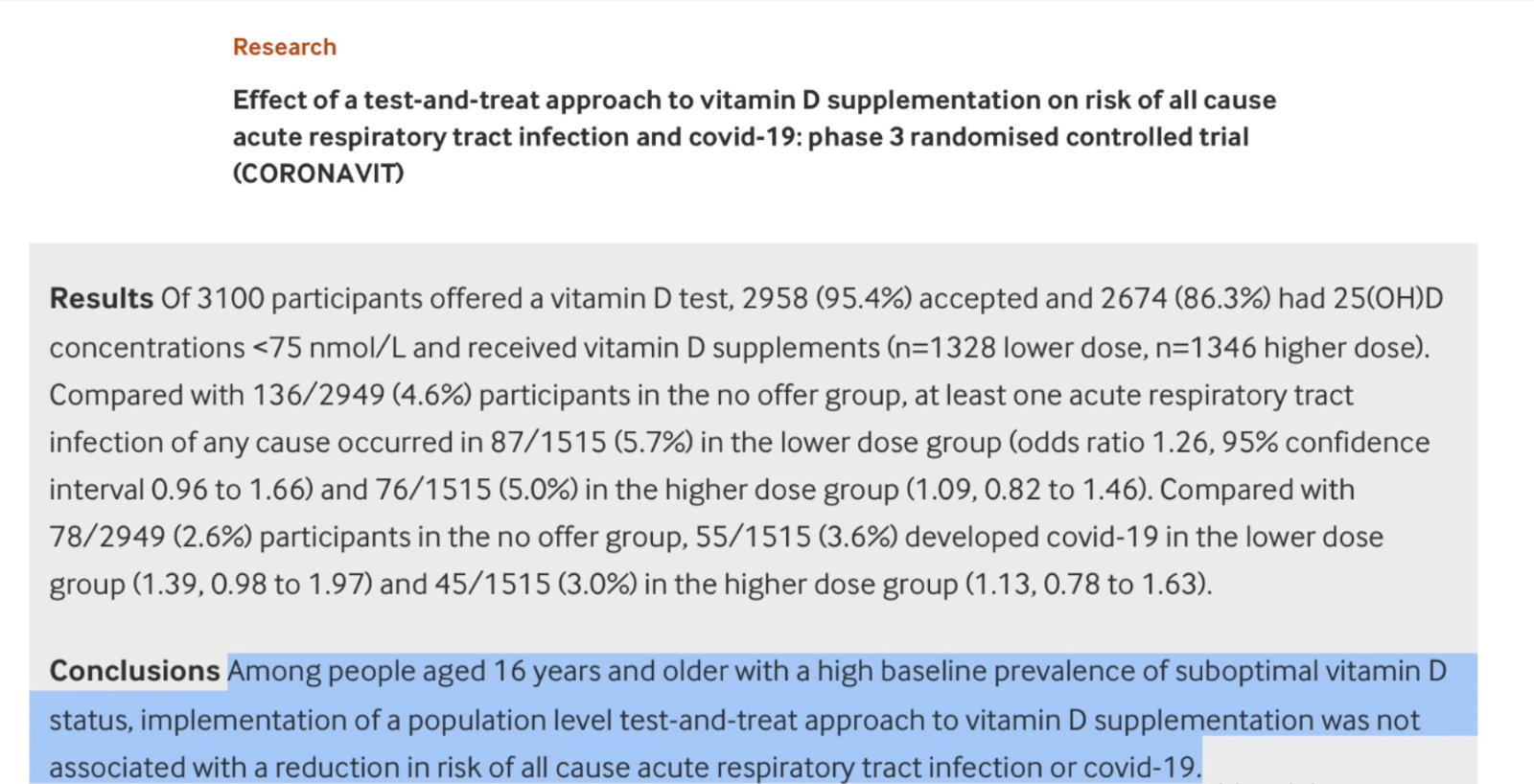This screenshot has height=784, width=1534.
Task: Click the highlighted conclusion text
Action: point(748,719)
